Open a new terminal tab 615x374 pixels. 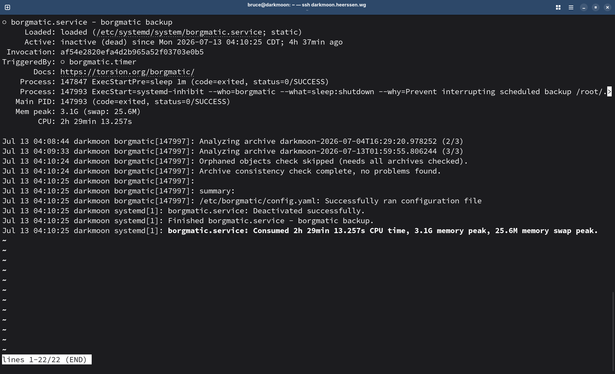click(x=7, y=7)
